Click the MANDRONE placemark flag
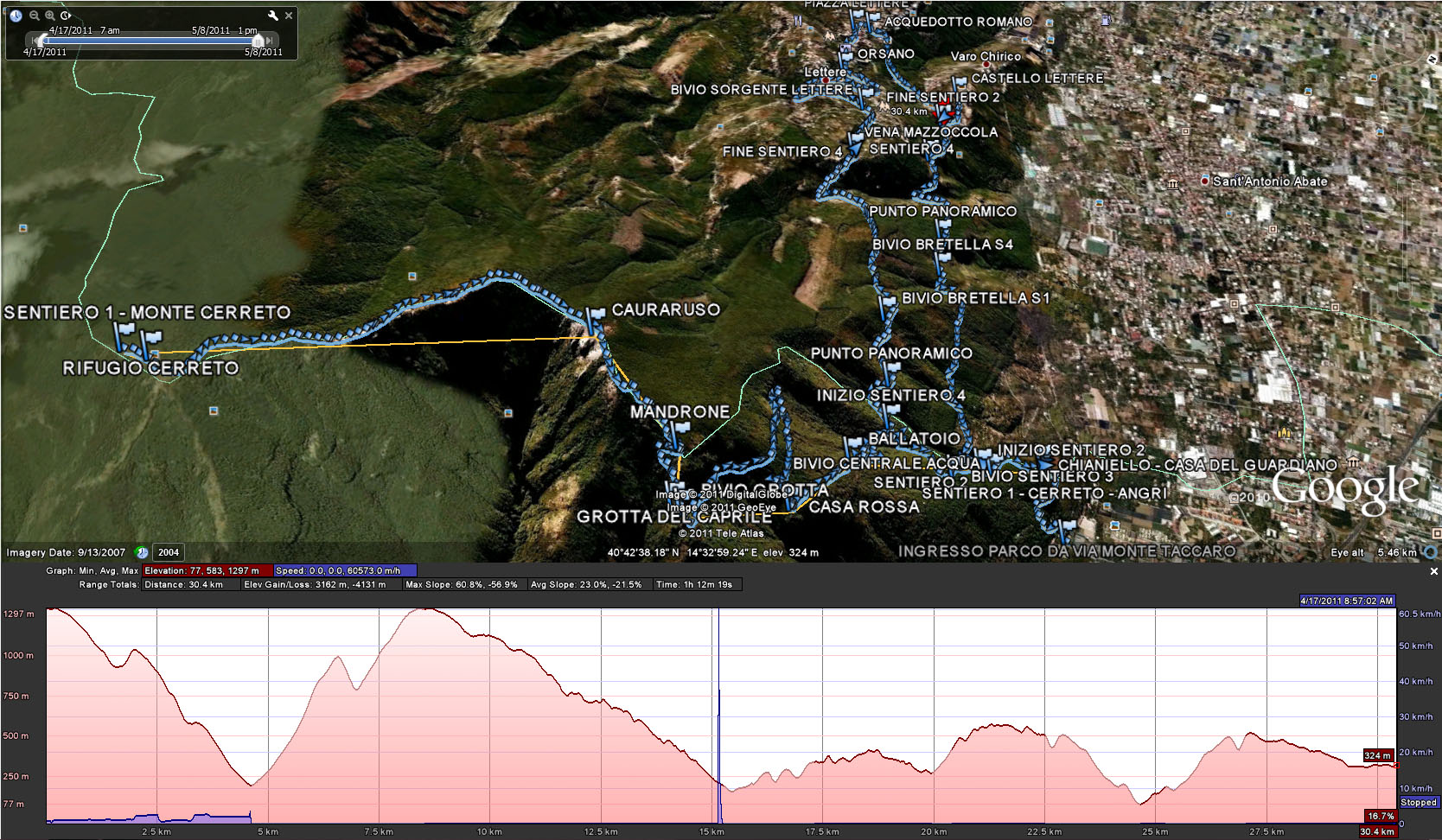The width and height of the screenshot is (1442, 840). [x=681, y=428]
